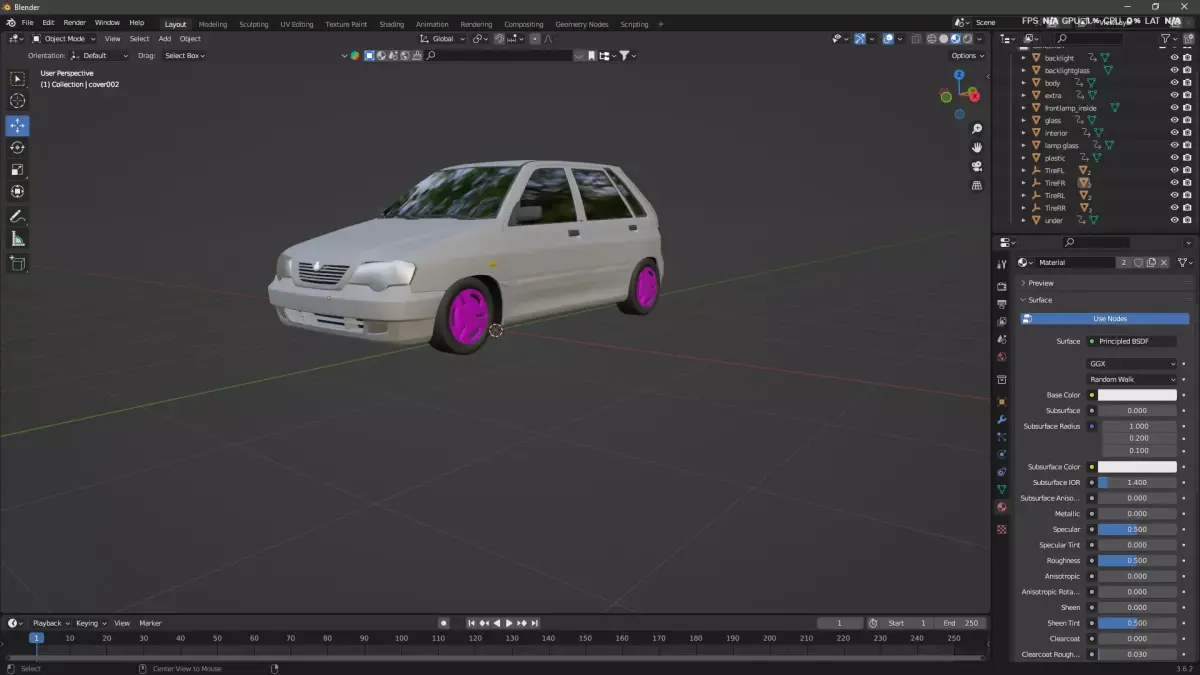Open the GGX distribution dropdown
Screen dimensions: 1200x675
pos(1132,364)
